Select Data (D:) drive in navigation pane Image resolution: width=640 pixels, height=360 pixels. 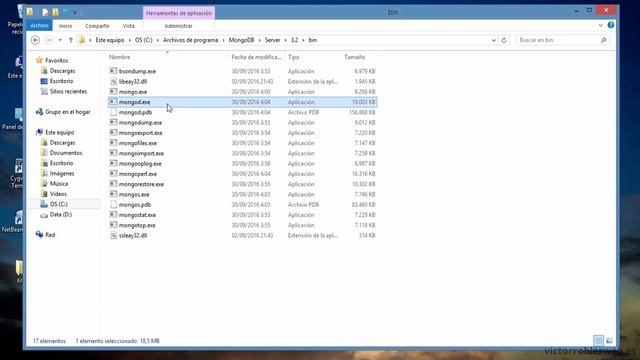click(60, 214)
